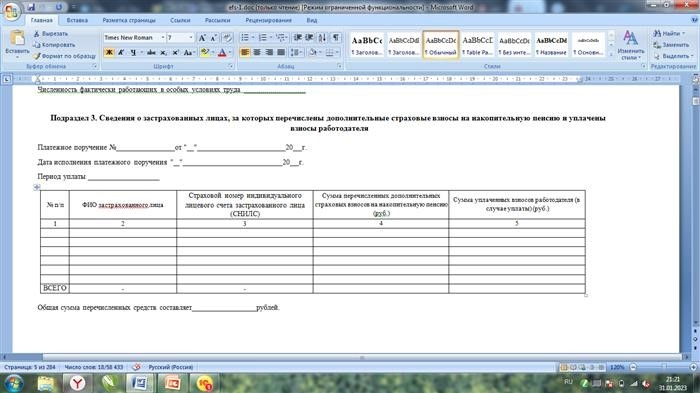Open Найти search
Screen dimensions: 700x393
coord(668,33)
